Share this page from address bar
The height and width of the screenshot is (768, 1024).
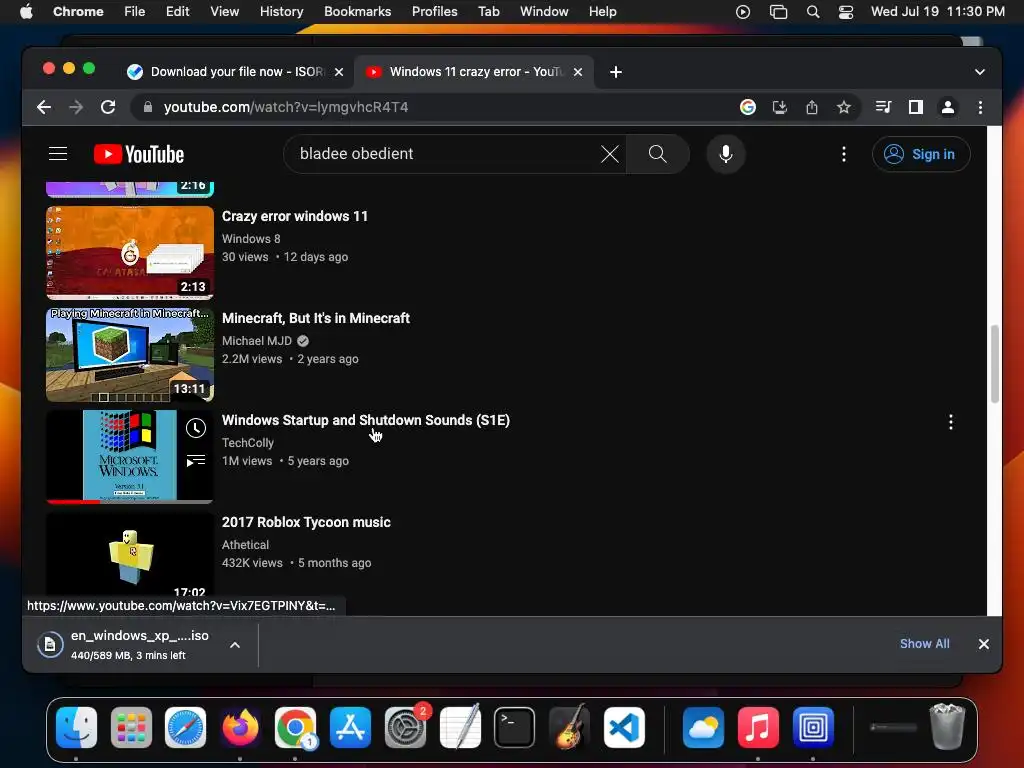coord(812,107)
